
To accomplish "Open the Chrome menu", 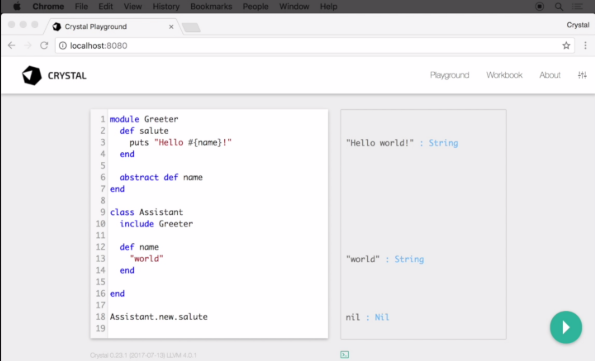I will click(48, 6).
